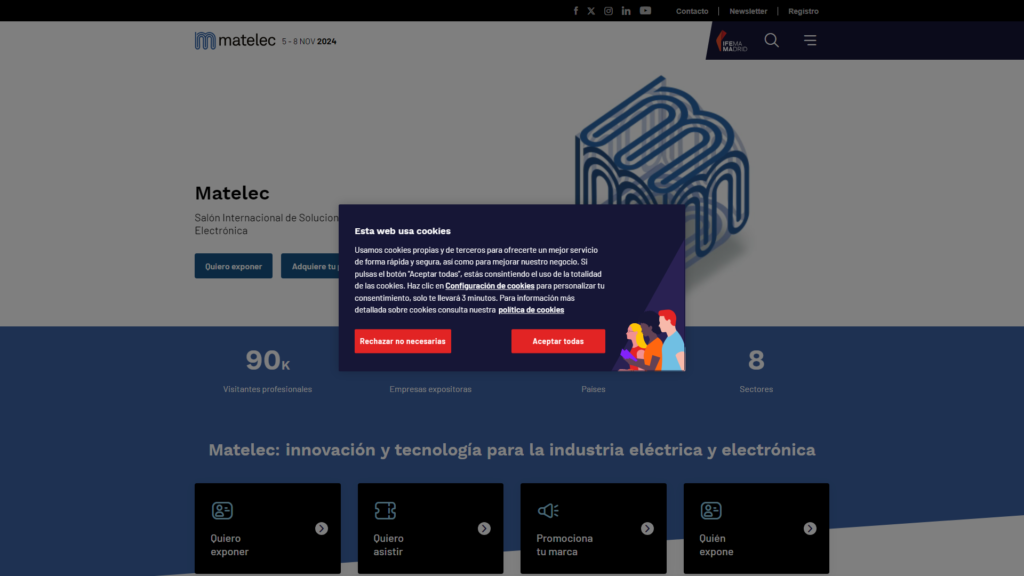Image resolution: width=1024 pixels, height=576 pixels.
Task: Click Rechazar no necesarias button
Action: (402, 341)
